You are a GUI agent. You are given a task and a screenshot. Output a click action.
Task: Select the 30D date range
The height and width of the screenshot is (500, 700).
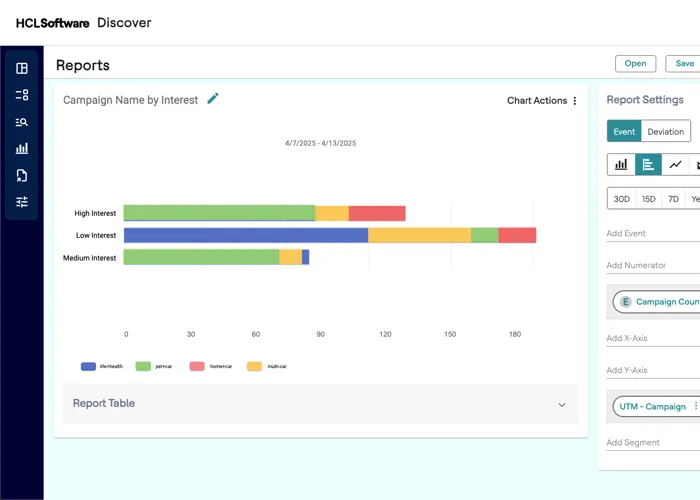[621, 199]
